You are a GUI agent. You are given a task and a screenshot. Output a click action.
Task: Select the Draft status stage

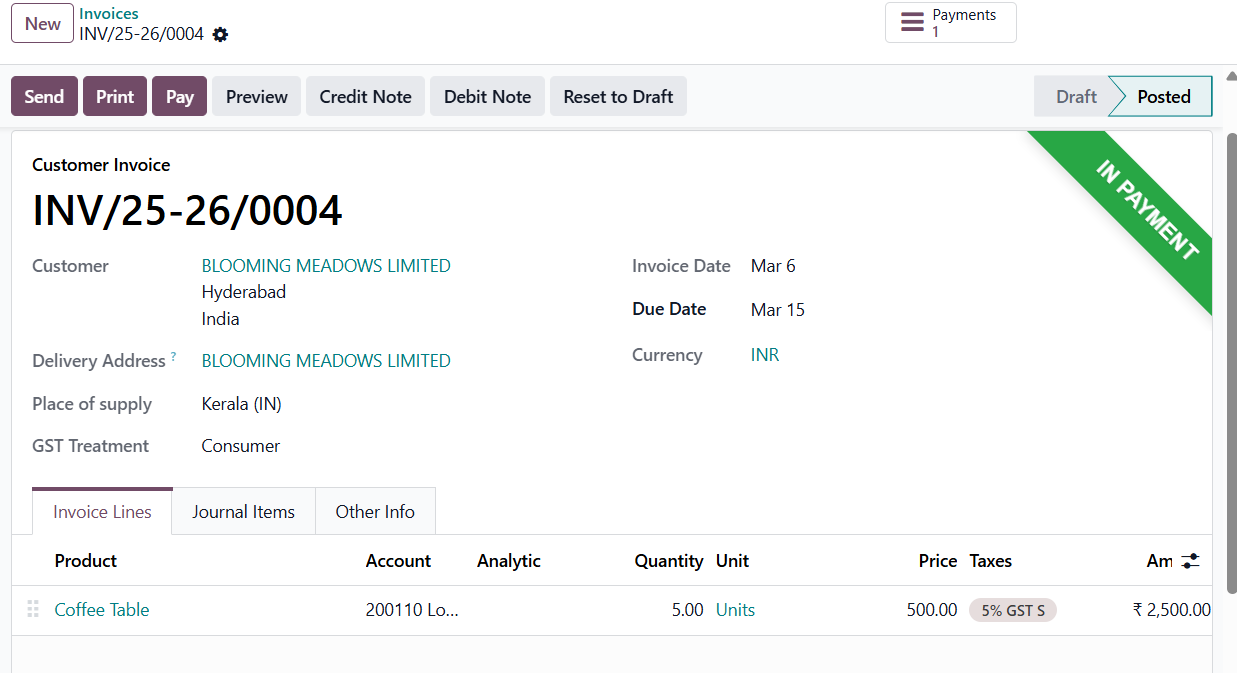(x=1076, y=97)
